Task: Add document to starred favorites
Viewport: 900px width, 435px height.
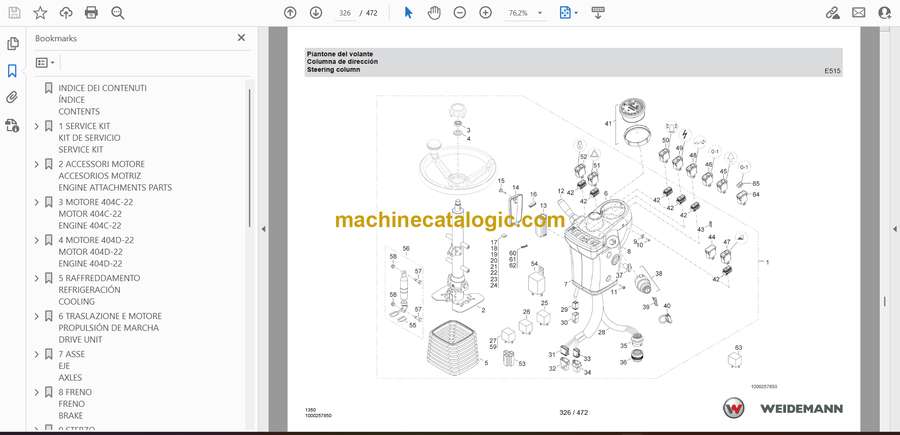Action: [40, 13]
